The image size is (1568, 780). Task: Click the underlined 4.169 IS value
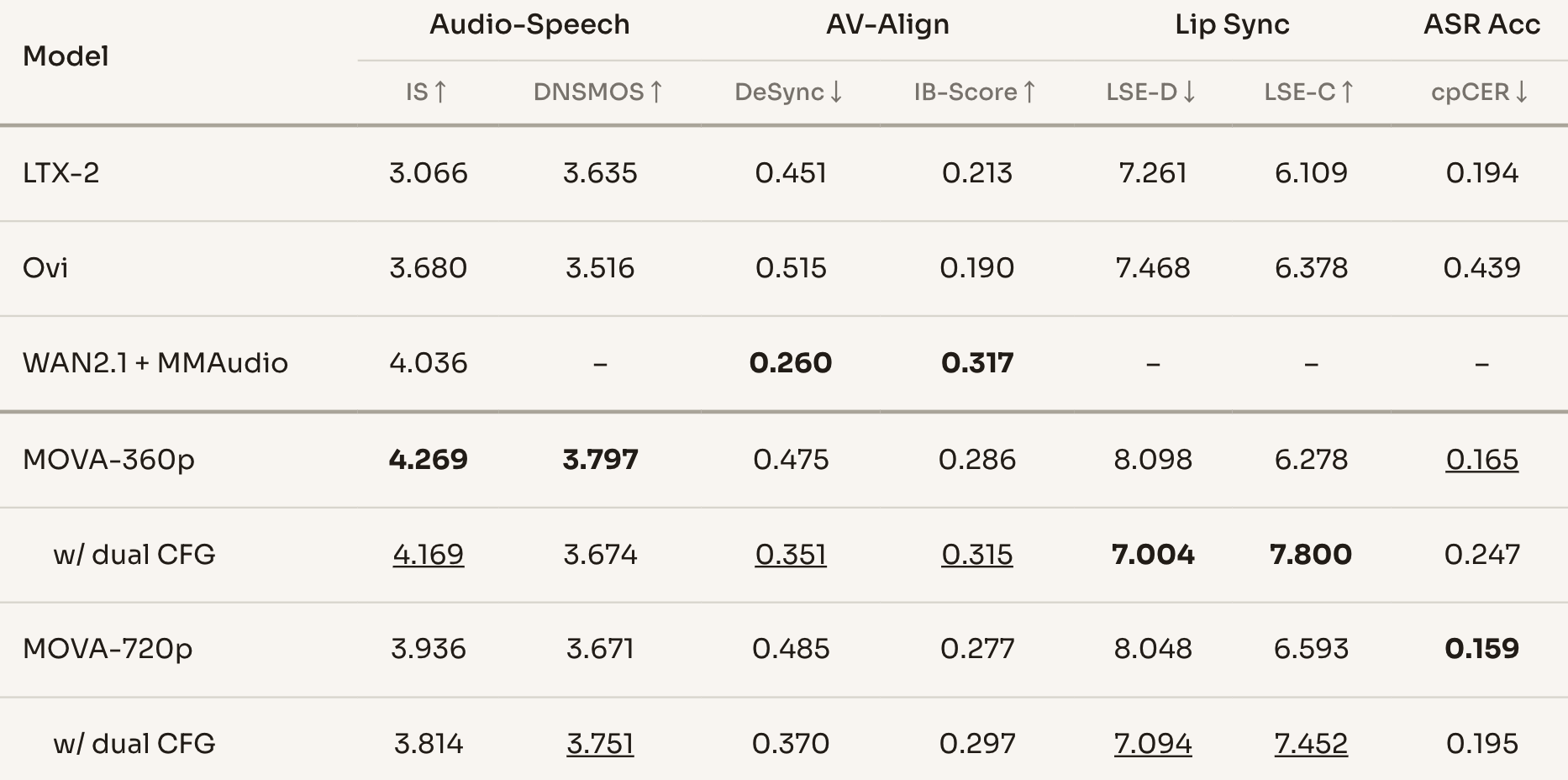pyautogui.click(x=428, y=555)
